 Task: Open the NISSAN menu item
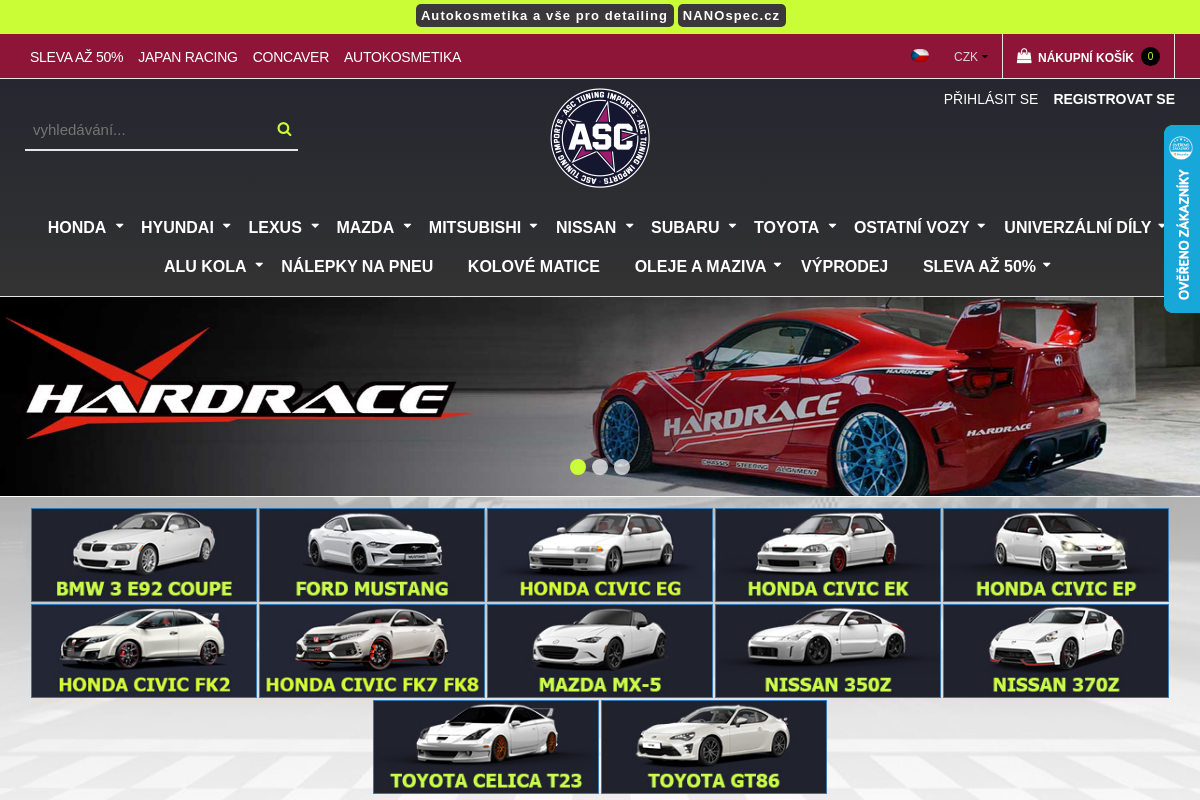pos(586,227)
